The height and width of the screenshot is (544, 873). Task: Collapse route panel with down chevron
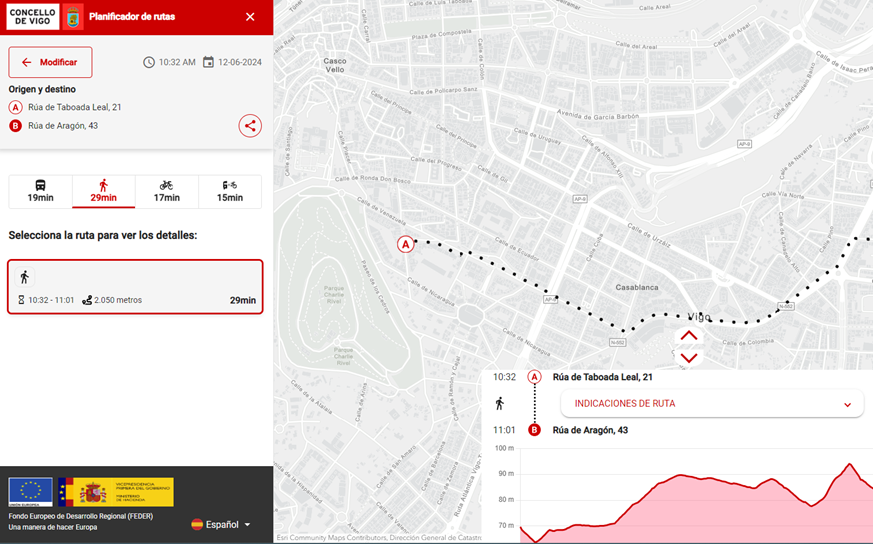pos(688,357)
